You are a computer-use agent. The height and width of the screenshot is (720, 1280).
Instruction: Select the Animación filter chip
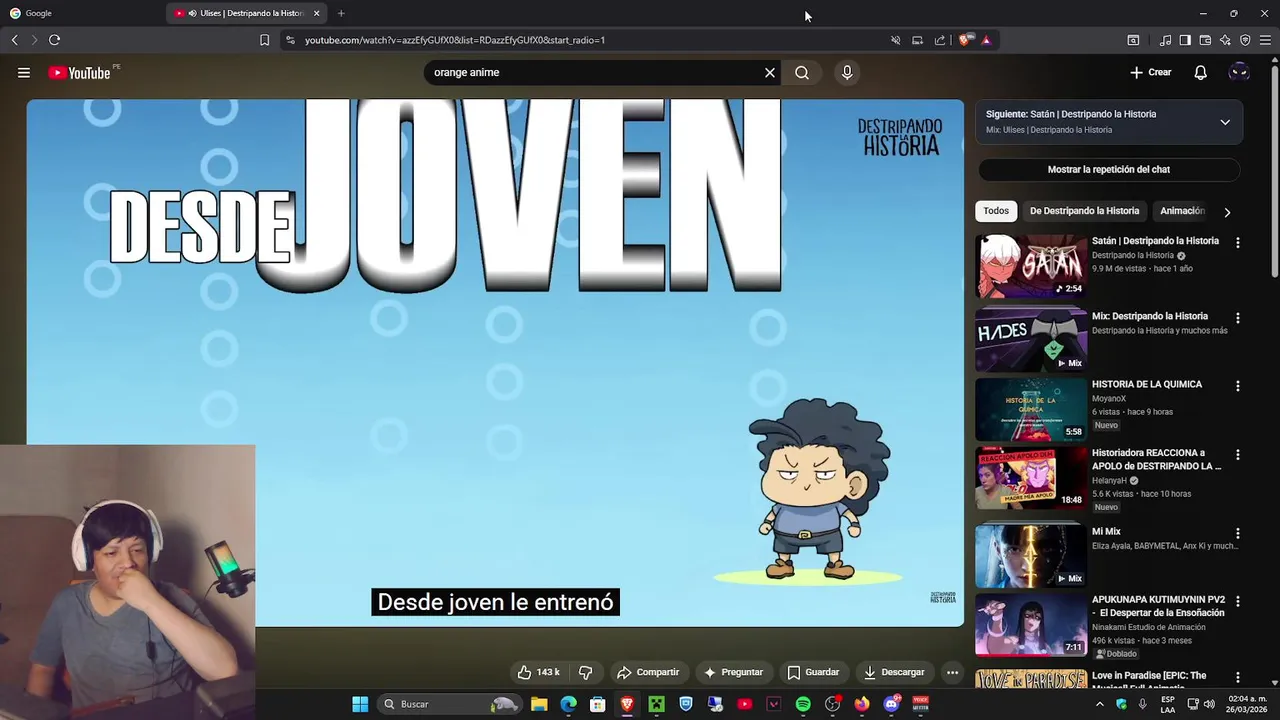(x=1182, y=211)
